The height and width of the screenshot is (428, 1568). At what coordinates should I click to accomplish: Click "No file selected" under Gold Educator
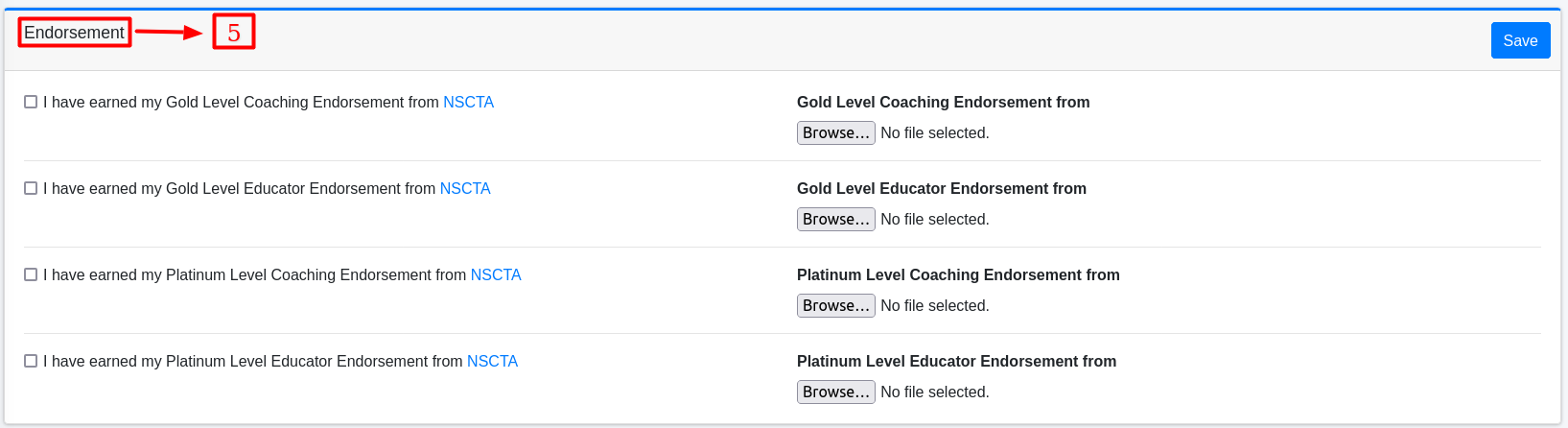(x=934, y=219)
